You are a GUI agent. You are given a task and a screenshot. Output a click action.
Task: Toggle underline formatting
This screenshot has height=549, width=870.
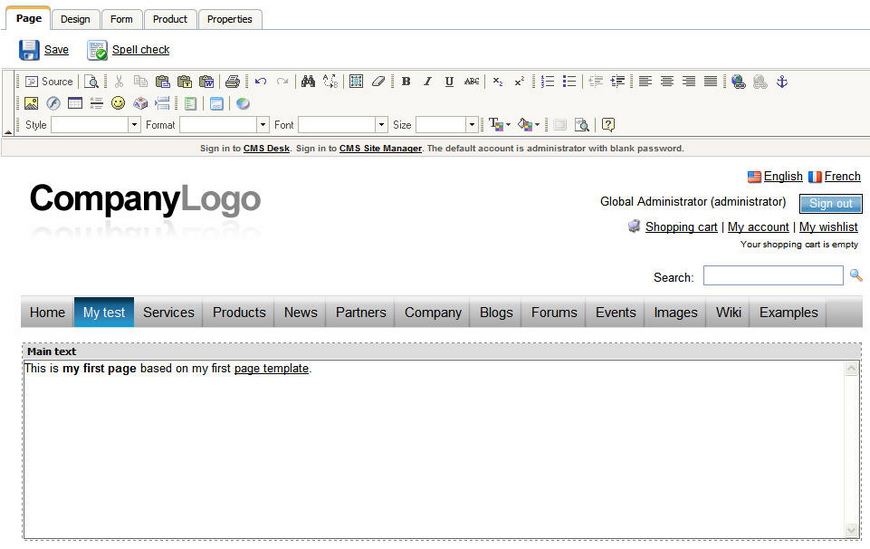click(x=449, y=82)
